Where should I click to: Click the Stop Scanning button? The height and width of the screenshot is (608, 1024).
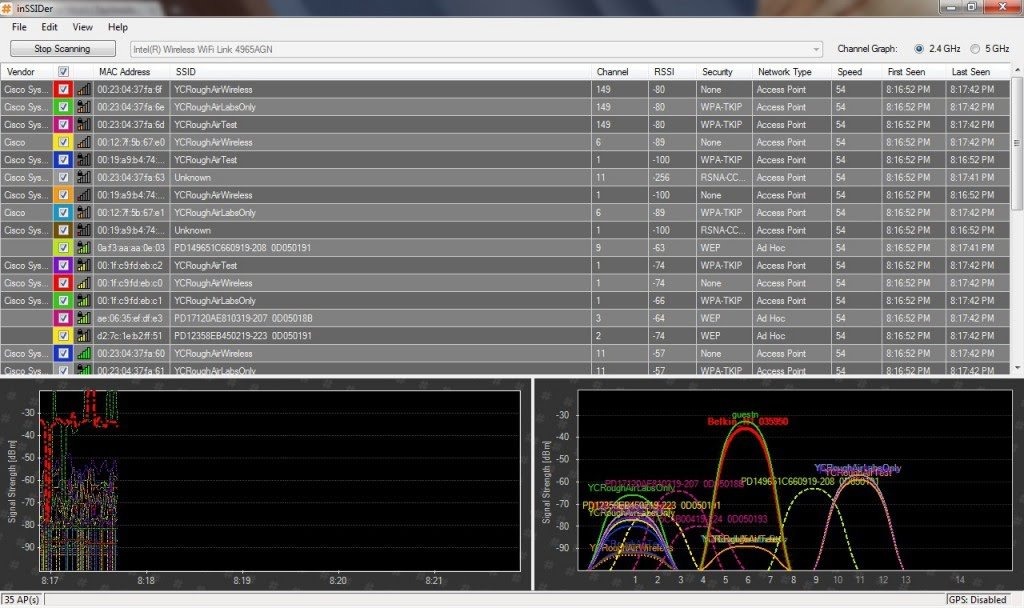point(62,48)
